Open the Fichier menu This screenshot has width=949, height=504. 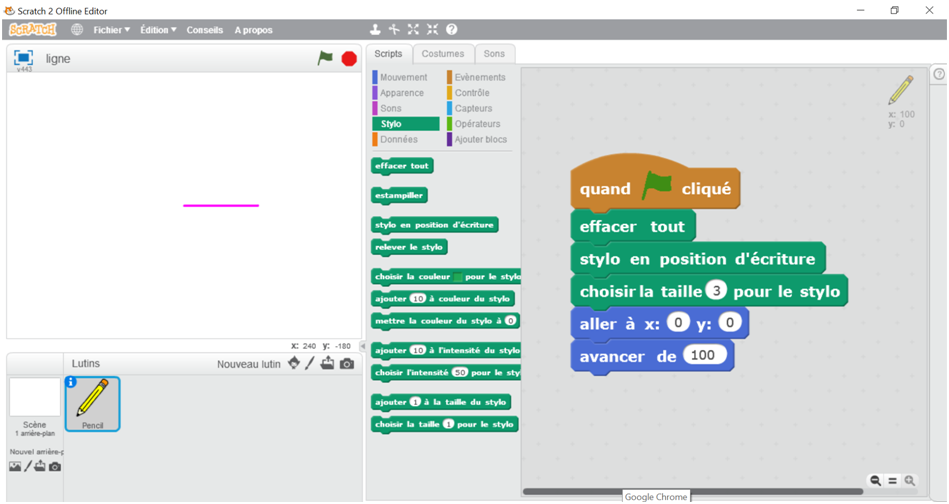[111, 30]
